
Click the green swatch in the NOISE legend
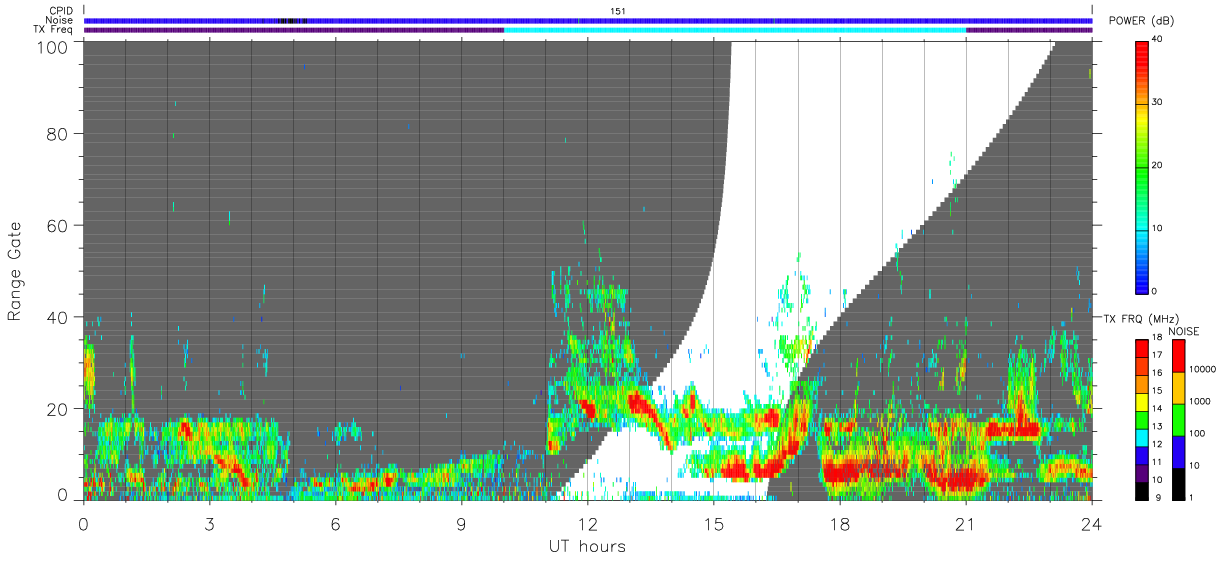click(x=1178, y=420)
